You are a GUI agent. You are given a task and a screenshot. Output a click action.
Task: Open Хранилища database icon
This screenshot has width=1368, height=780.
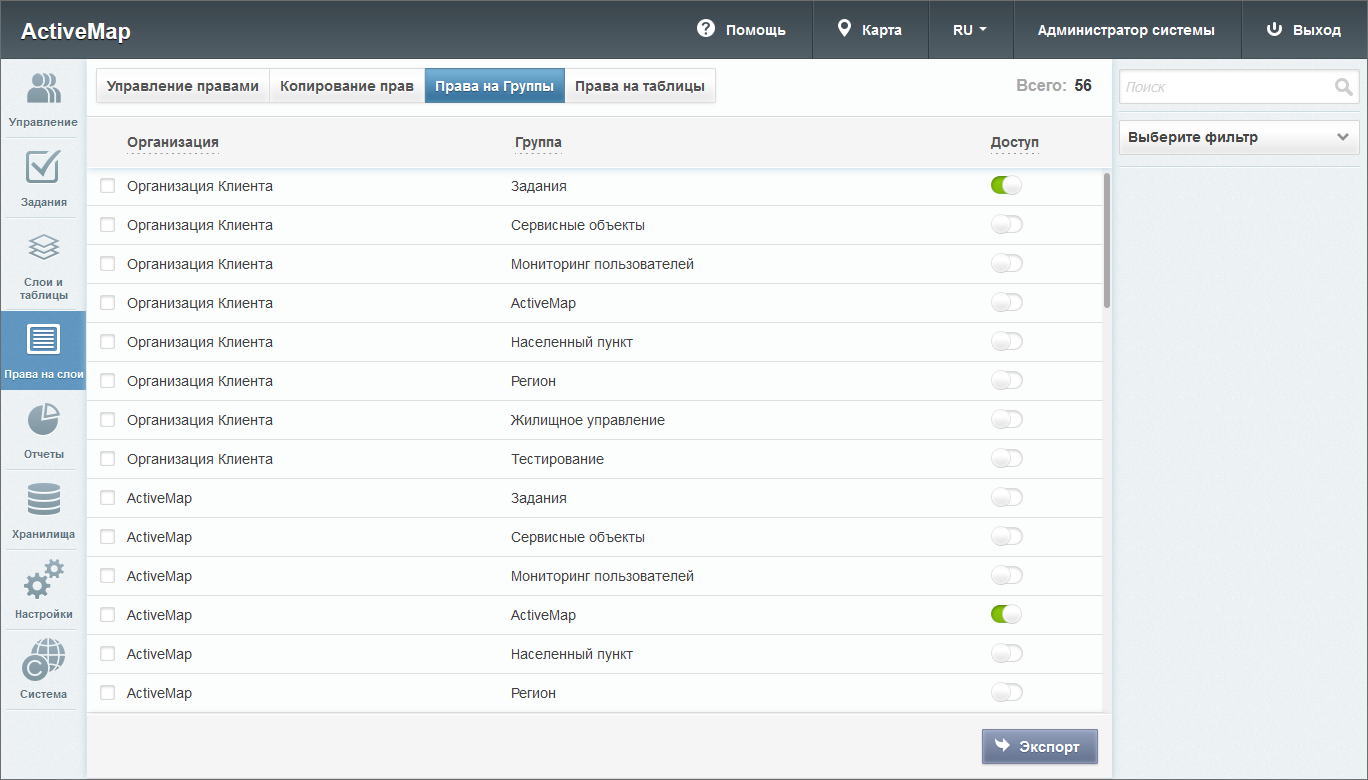click(43, 510)
